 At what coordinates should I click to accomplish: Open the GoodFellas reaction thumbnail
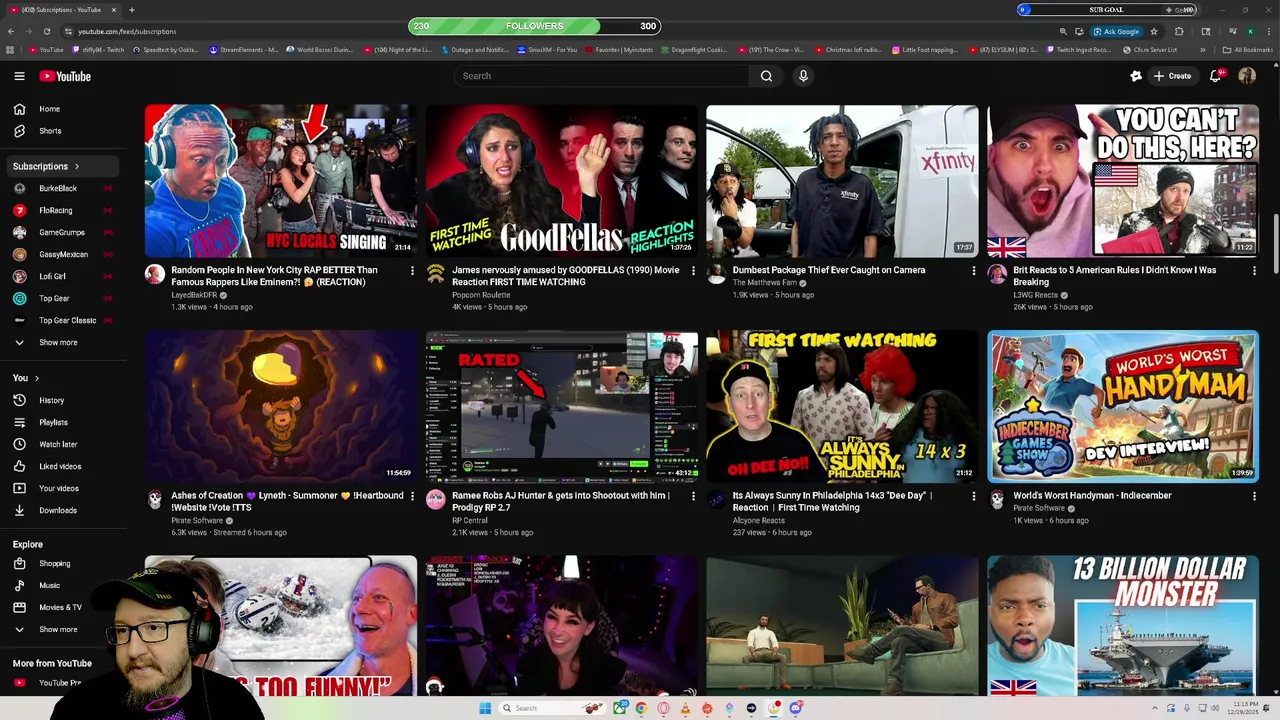pos(562,181)
